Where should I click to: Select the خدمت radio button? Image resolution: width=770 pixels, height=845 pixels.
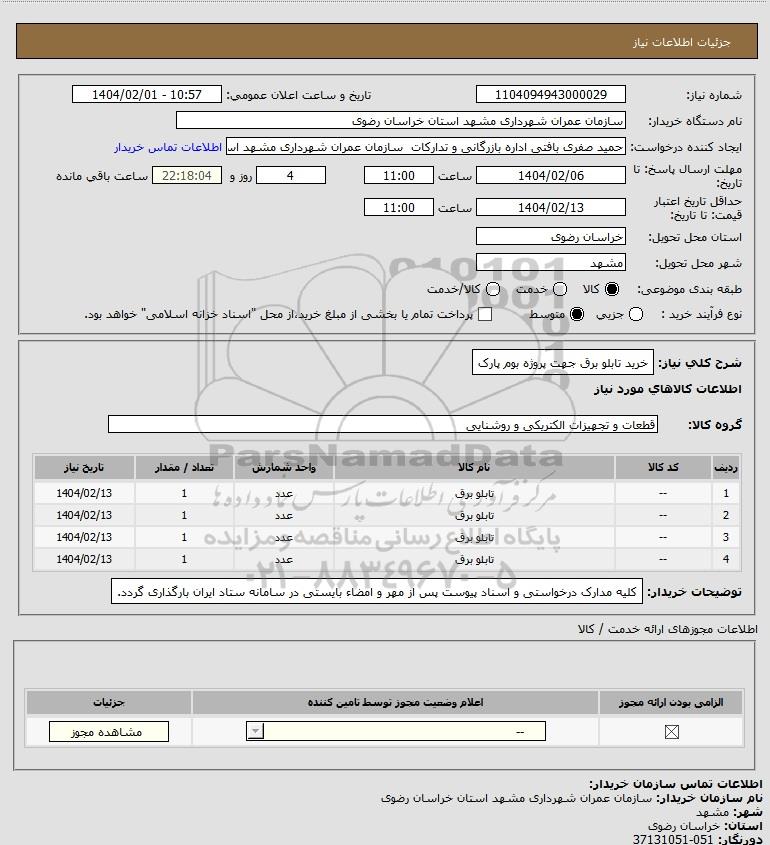(560, 289)
